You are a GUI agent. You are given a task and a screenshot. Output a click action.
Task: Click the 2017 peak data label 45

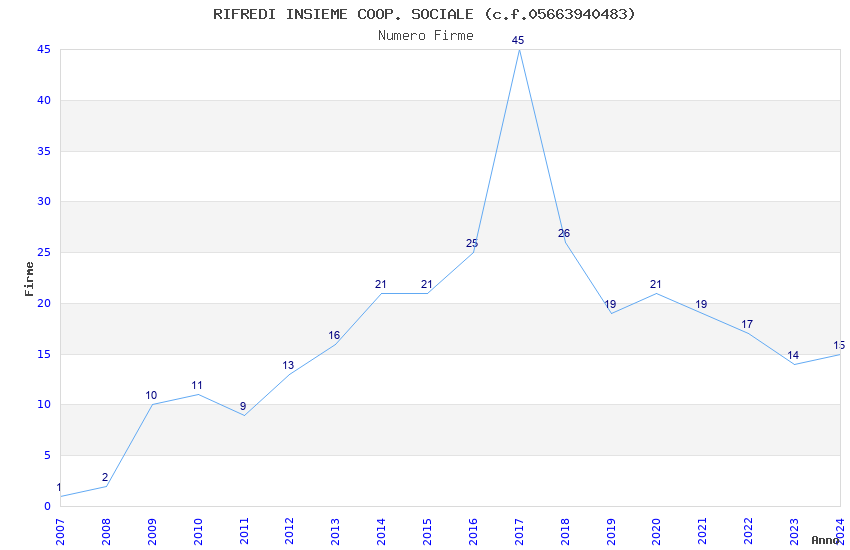pos(518,40)
